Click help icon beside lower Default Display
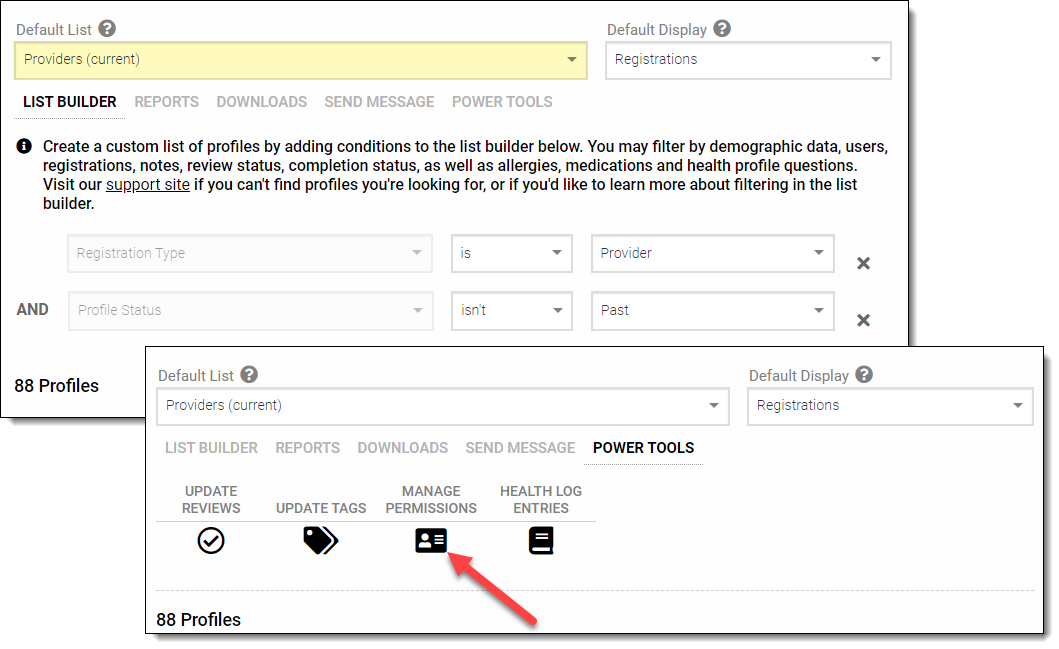 864,375
